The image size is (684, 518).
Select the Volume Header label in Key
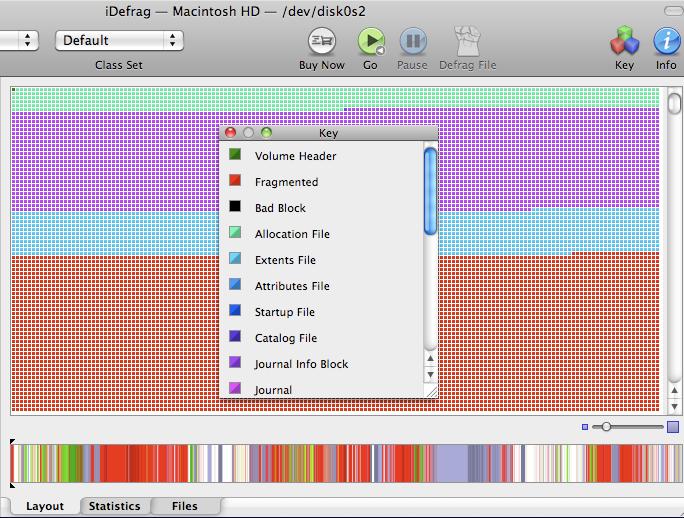[x=295, y=156]
